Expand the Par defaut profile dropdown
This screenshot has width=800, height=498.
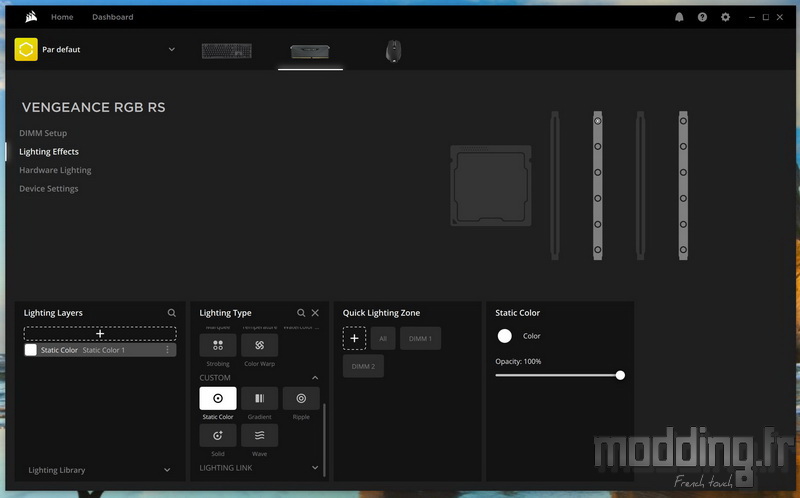click(x=171, y=49)
